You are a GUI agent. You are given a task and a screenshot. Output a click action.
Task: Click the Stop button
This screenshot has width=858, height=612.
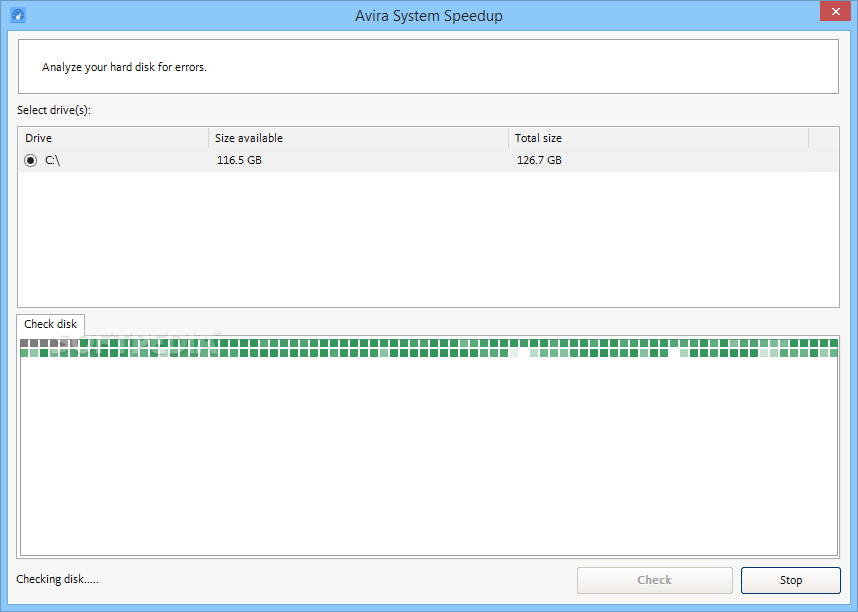click(791, 580)
